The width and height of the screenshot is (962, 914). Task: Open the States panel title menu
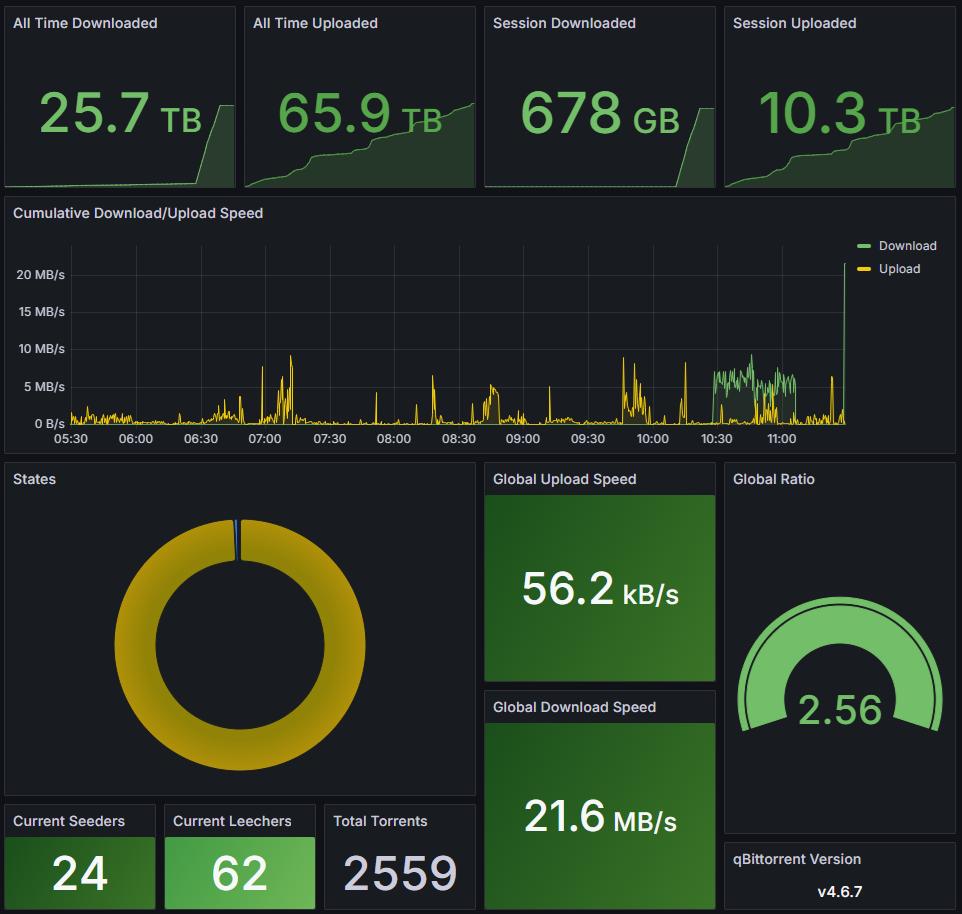[35, 479]
